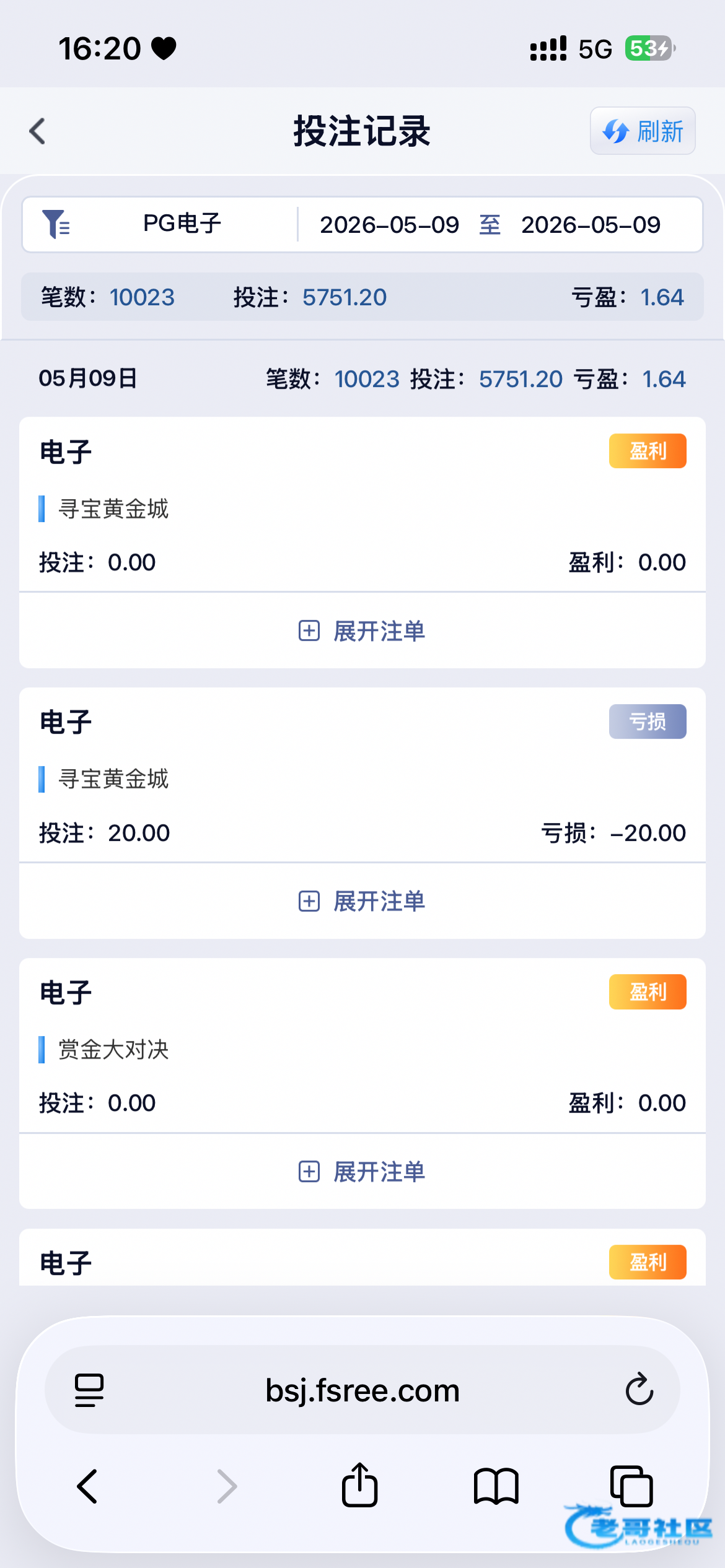Click the 盈利 badge on 赏金大对决
Viewport: 725px width, 1568px height.
[x=648, y=992]
